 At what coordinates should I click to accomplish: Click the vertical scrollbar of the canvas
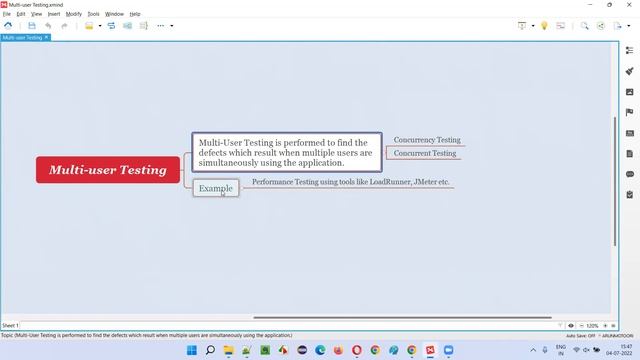615,181
